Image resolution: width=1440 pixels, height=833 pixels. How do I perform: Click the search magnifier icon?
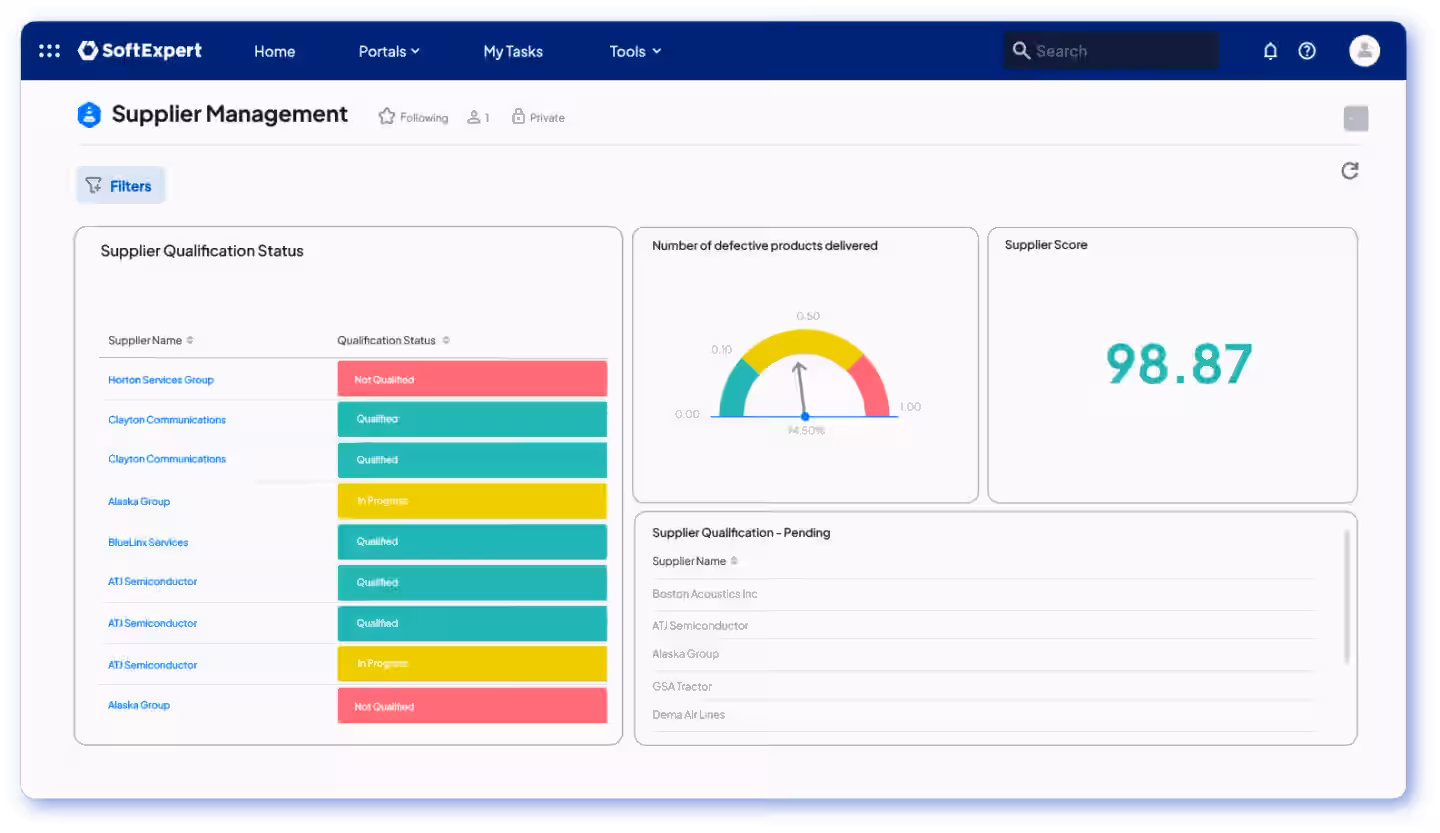pyautogui.click(x=1021, y=50)
